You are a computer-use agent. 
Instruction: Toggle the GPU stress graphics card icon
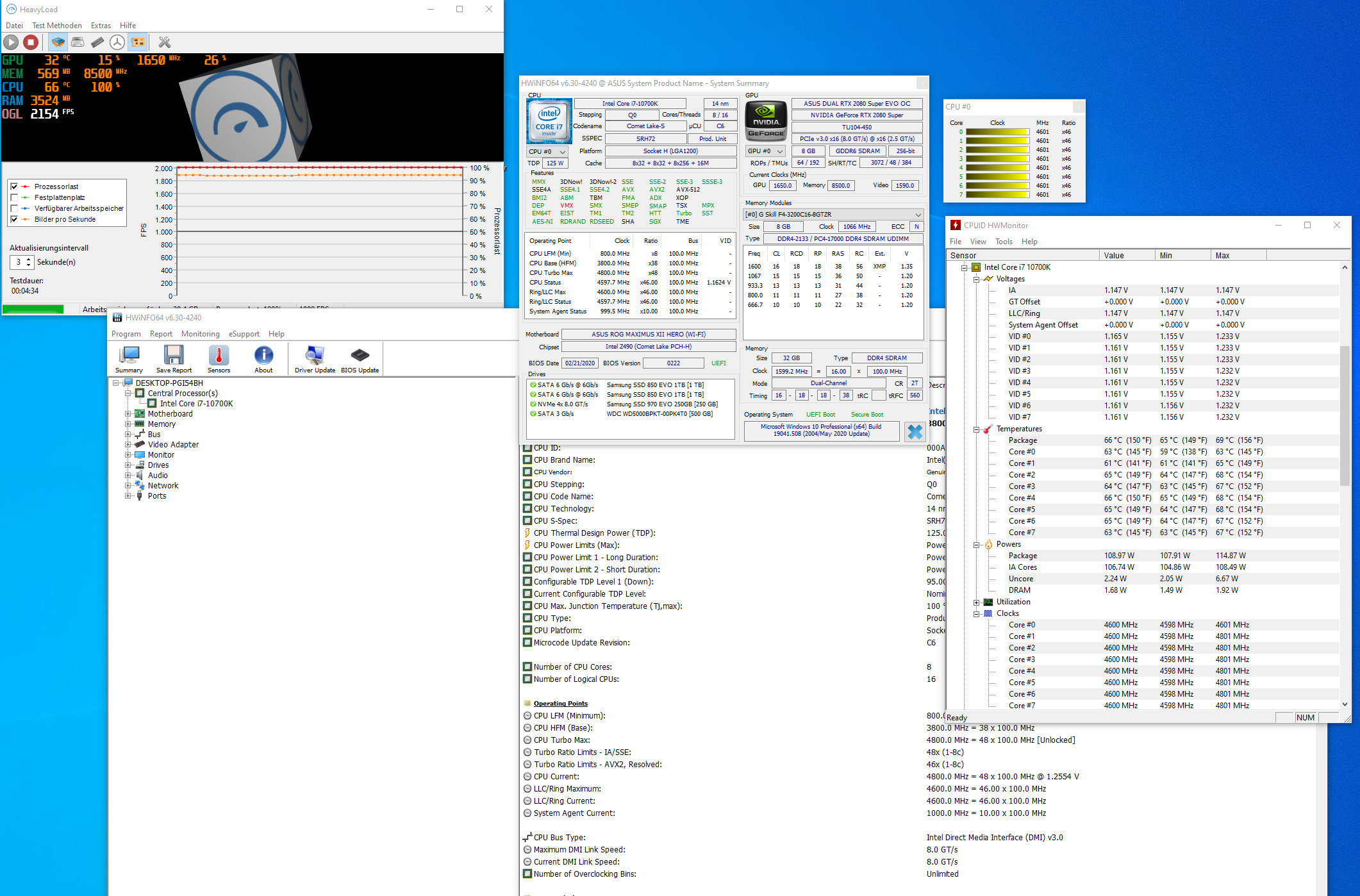click(x=138, y=42)
